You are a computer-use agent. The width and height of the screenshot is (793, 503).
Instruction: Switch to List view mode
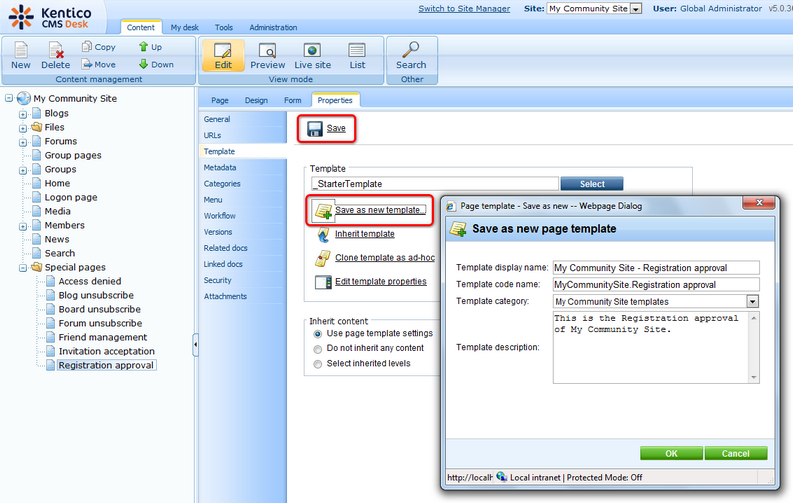tap(357, 56)
